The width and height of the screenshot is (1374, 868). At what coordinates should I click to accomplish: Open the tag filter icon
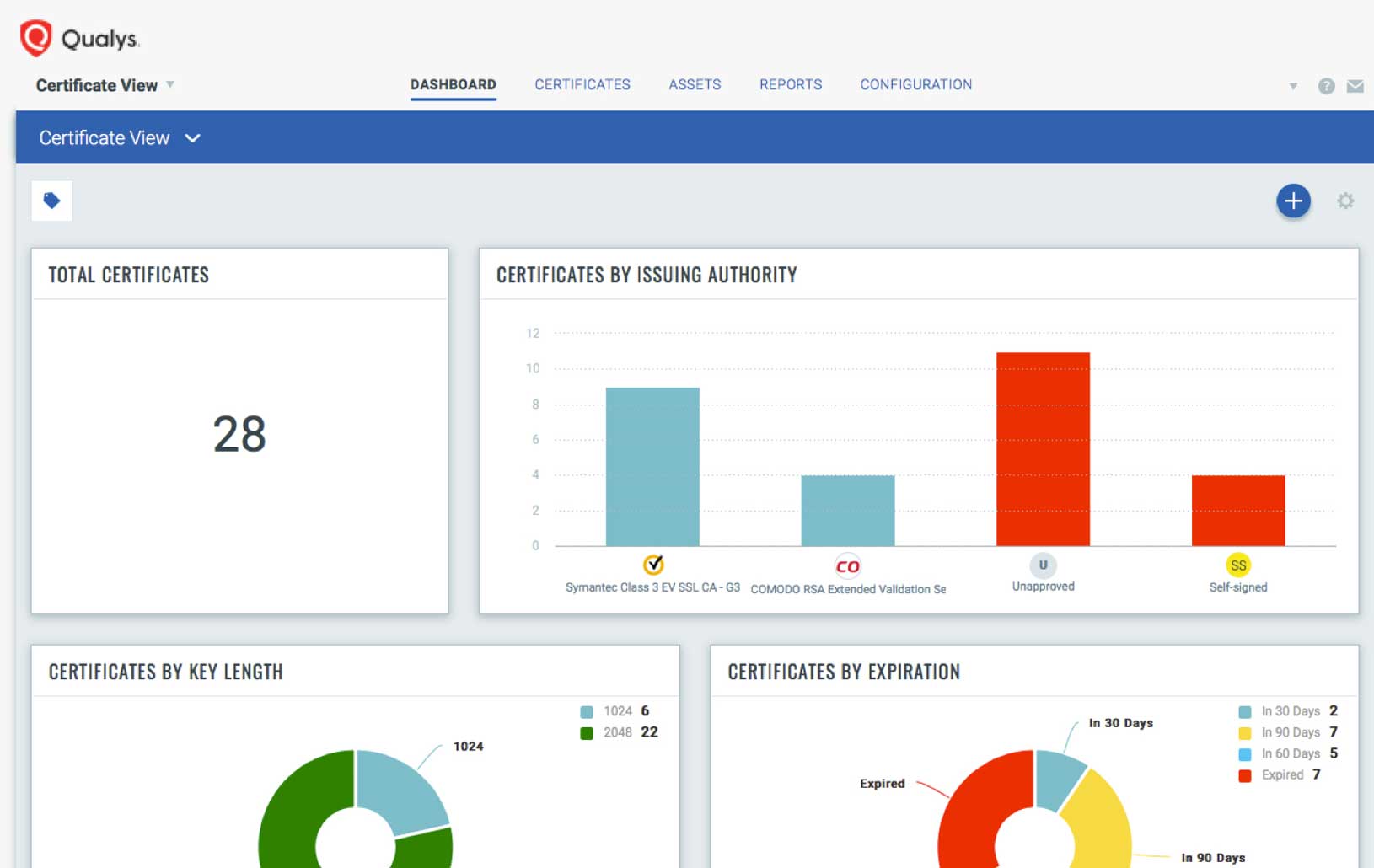pos(51,201)
